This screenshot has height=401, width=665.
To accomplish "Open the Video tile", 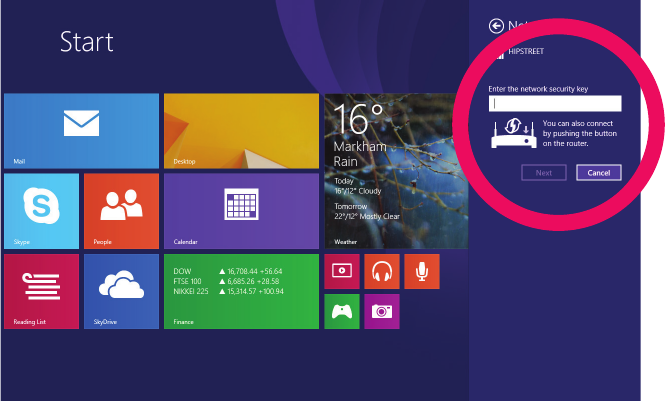I will click(x=342, y=271).
